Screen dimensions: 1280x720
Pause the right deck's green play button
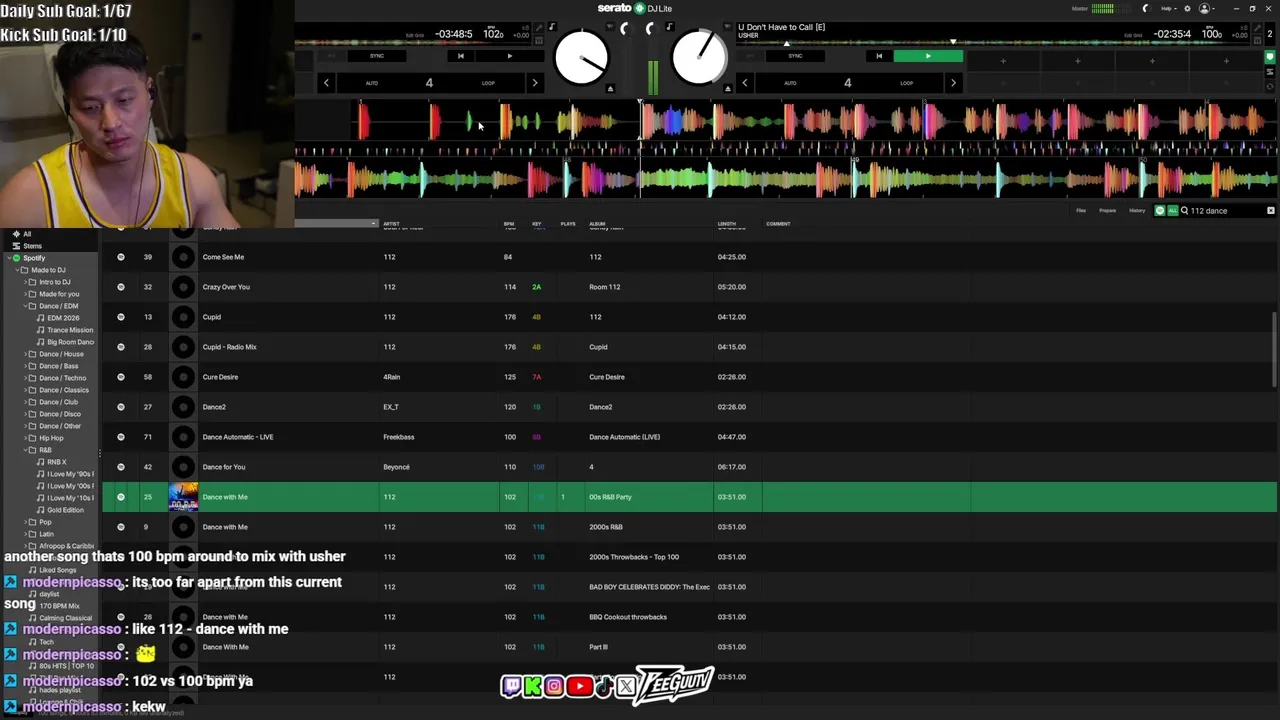[928, 56]
